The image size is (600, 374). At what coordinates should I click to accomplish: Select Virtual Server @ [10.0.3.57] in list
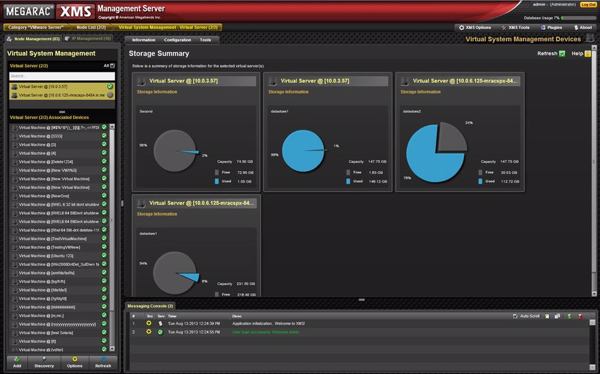[62, 87]
